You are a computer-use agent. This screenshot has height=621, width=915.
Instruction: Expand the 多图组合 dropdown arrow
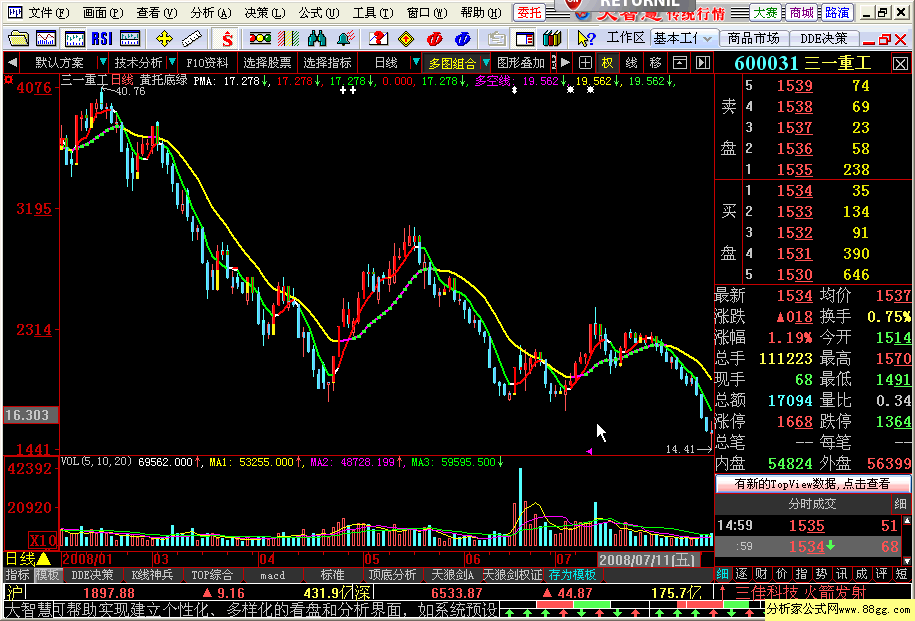coord(485,62)
